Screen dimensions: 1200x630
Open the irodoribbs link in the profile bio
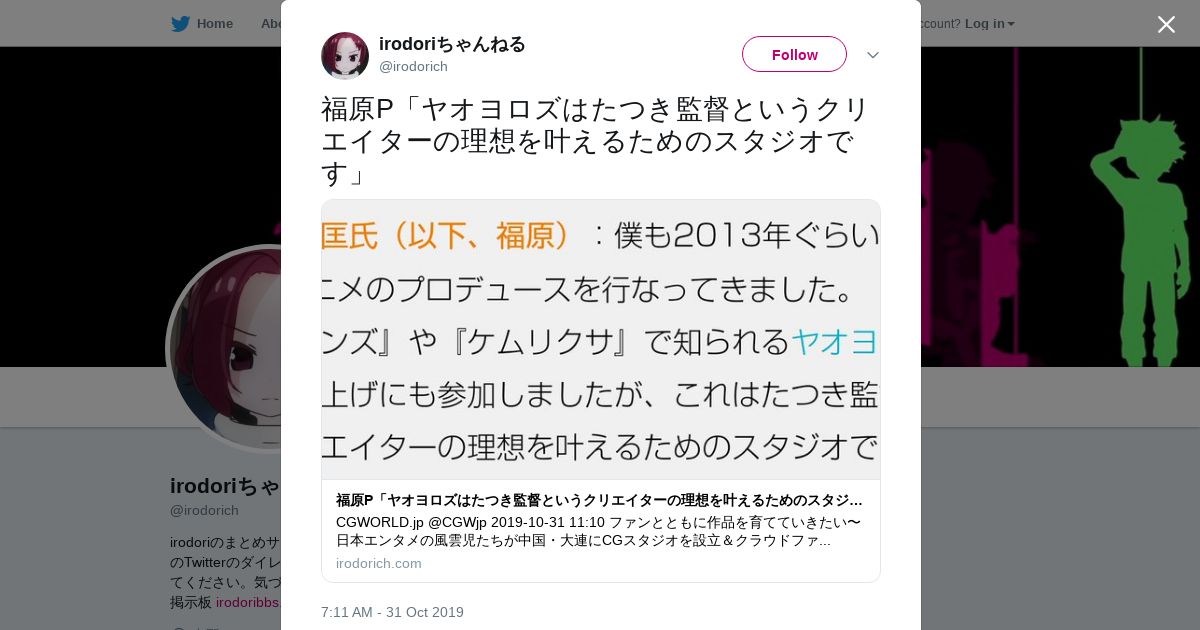(x=248, y=602)
